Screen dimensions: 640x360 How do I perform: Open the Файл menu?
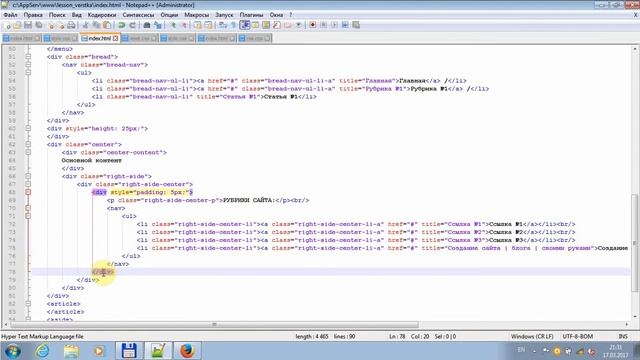[x=11, y=15]
